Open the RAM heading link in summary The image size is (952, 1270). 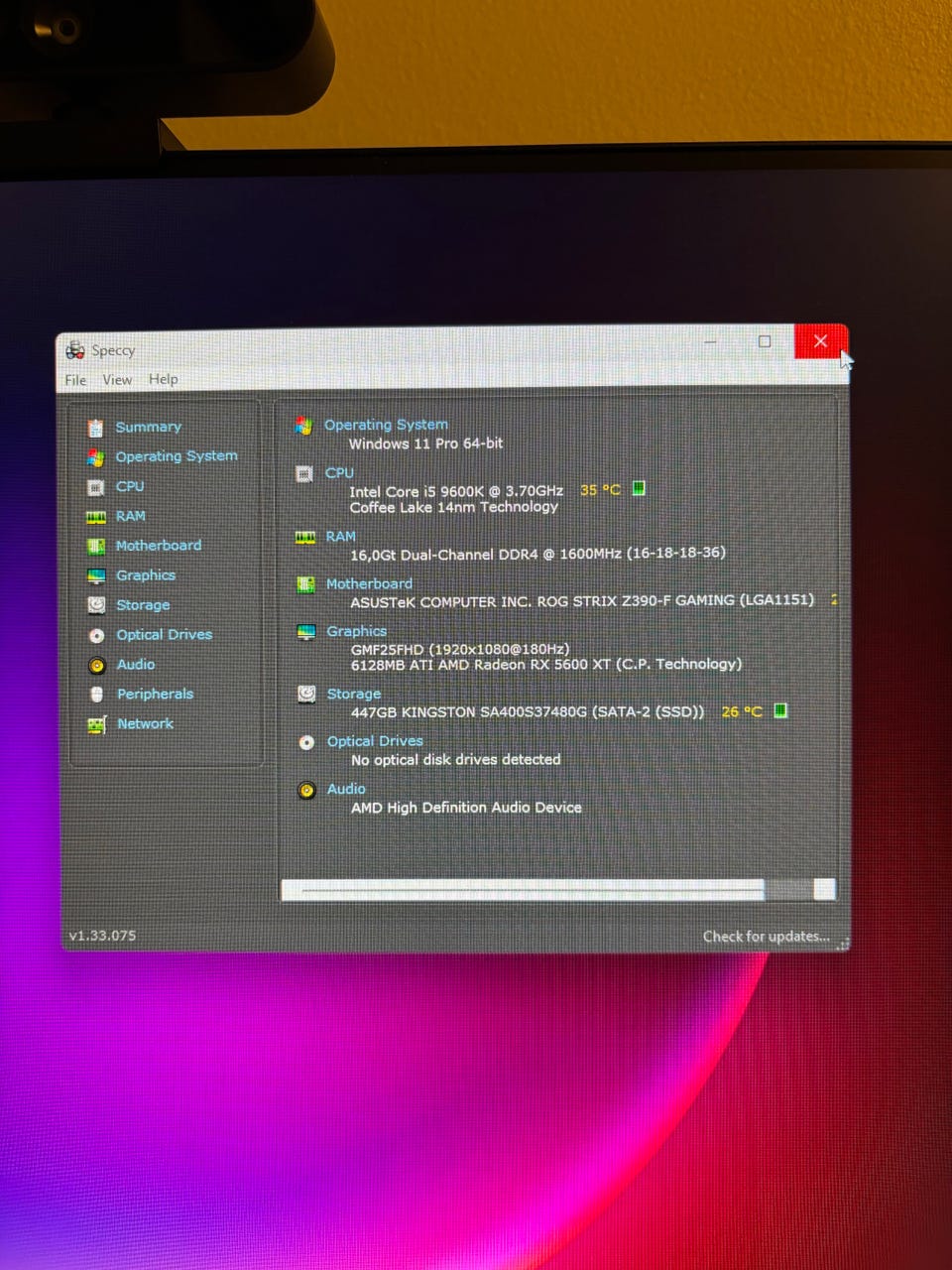[340, 537]
